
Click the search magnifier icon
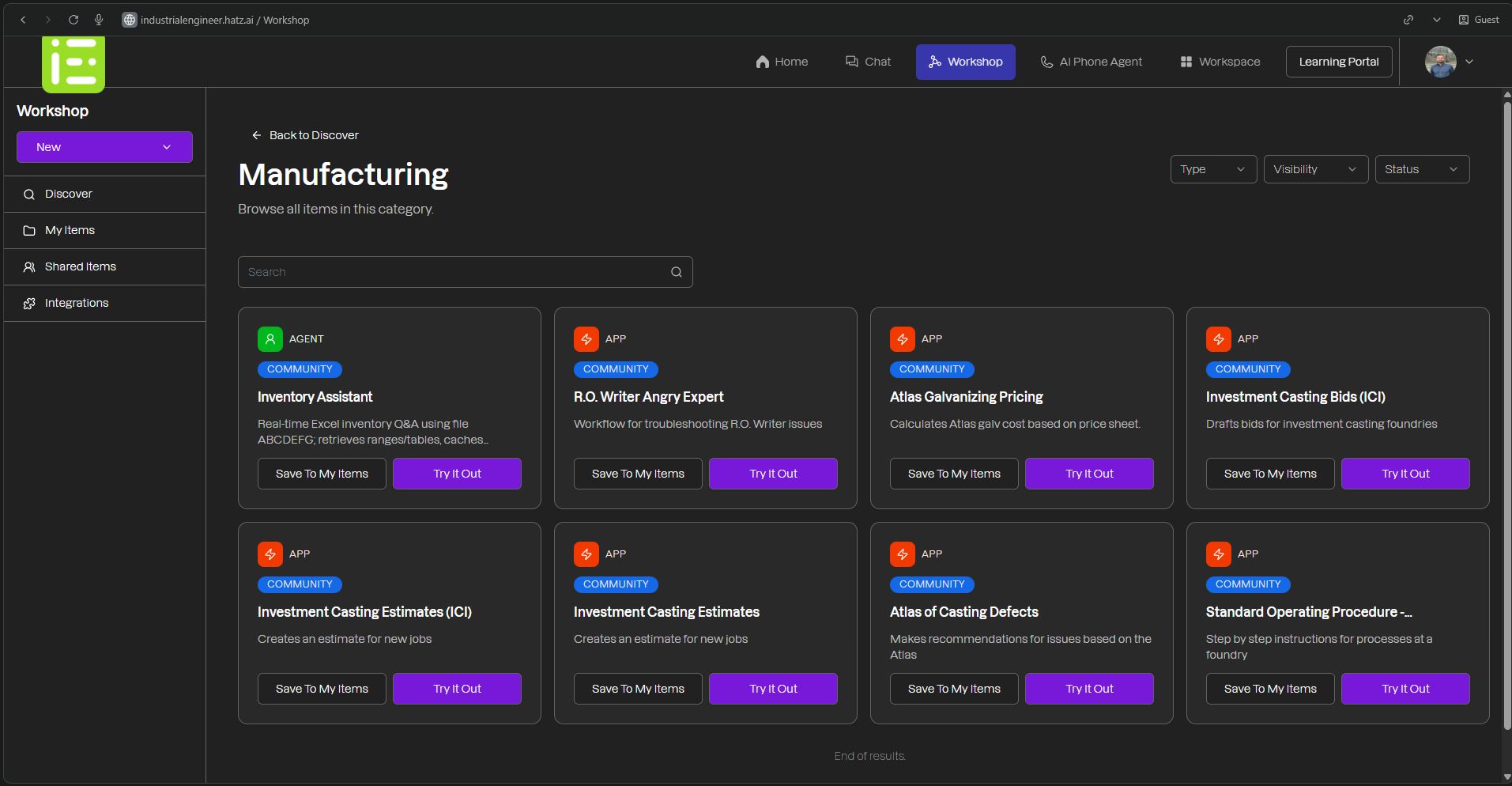pyautogui.click(x=676, y=271)
